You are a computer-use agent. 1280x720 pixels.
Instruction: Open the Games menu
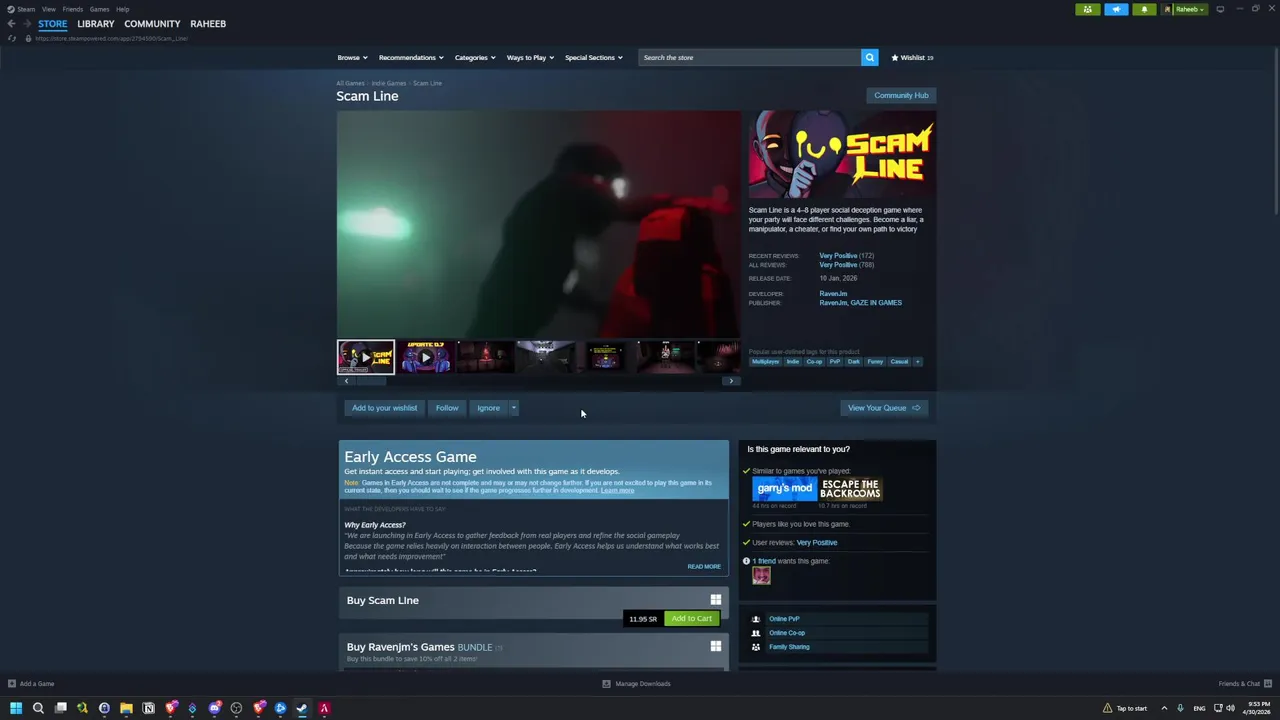point(99,9)
